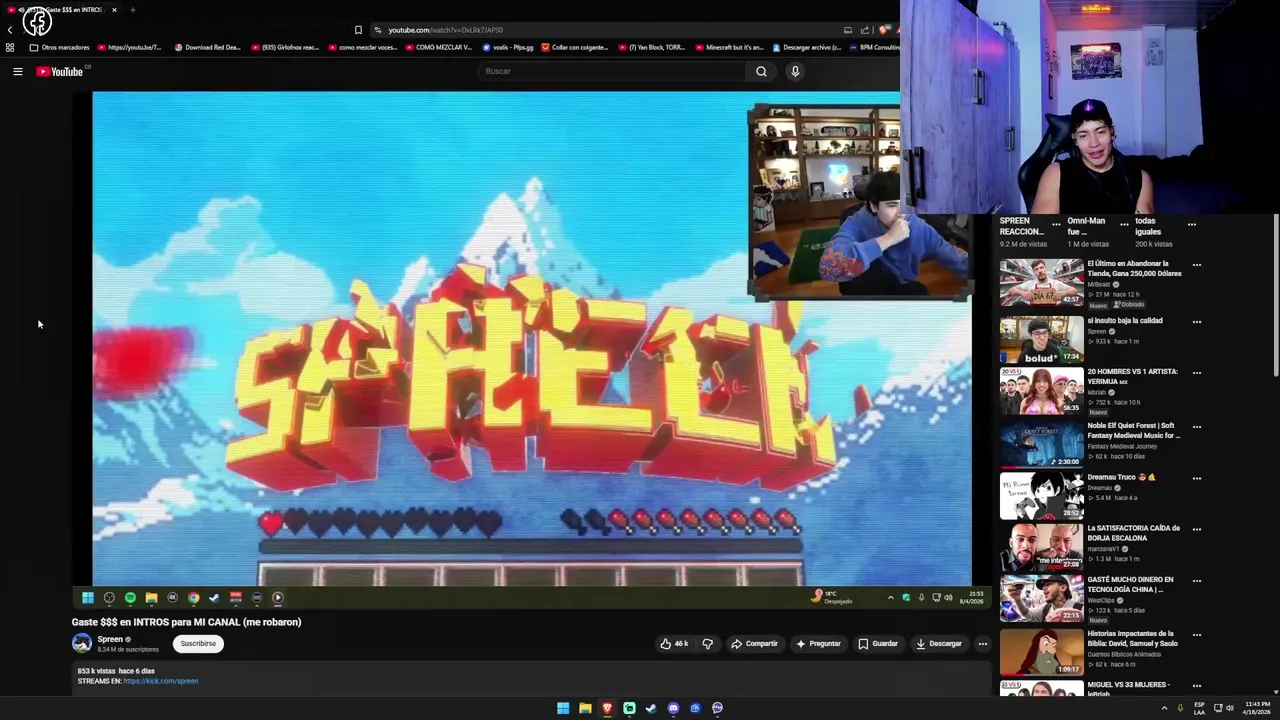Click the Guardar save button
The image size is (1280, 720).
click(878, 644)
